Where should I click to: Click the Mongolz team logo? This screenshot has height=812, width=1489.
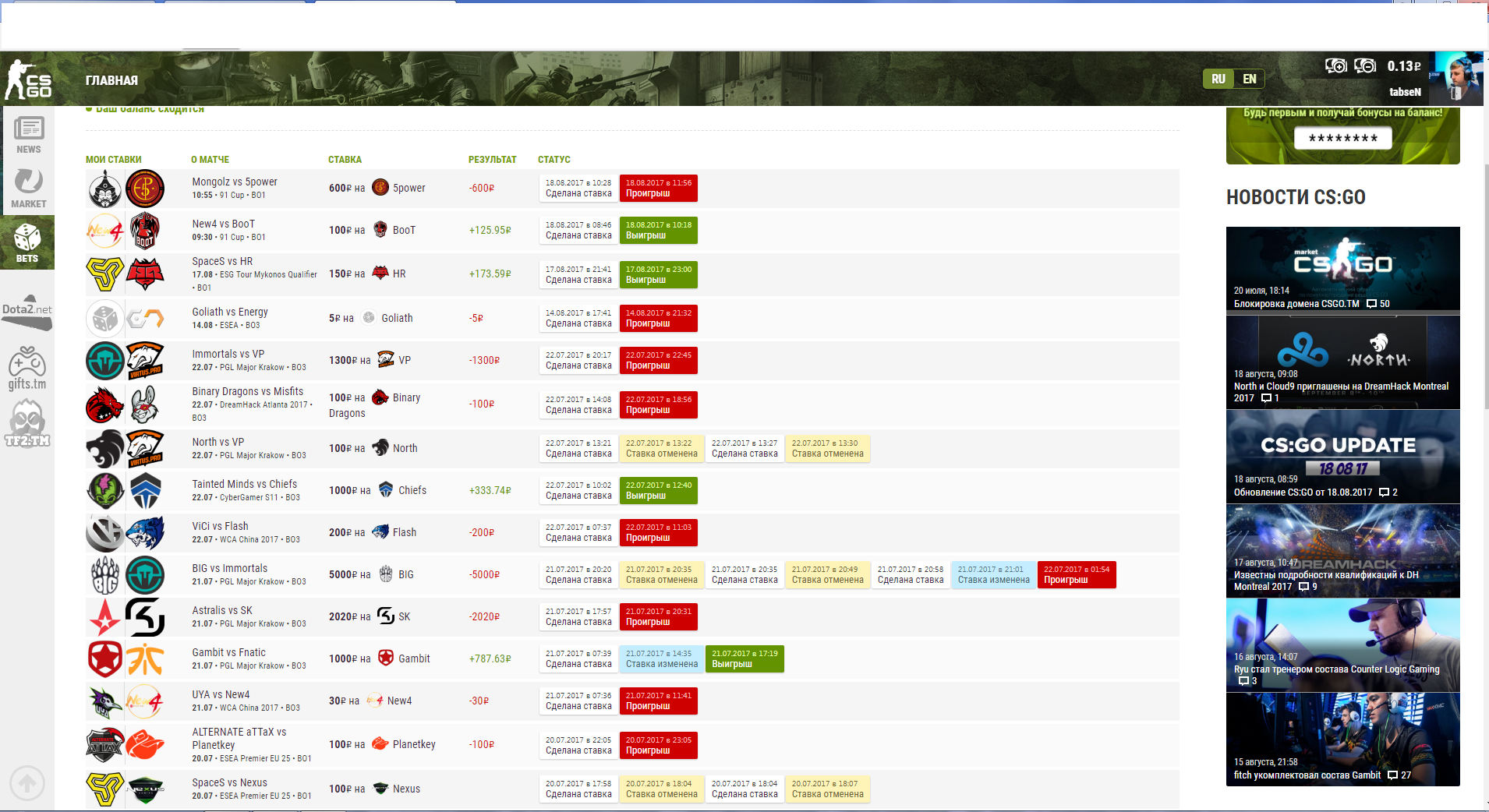[x=105, y=189]
